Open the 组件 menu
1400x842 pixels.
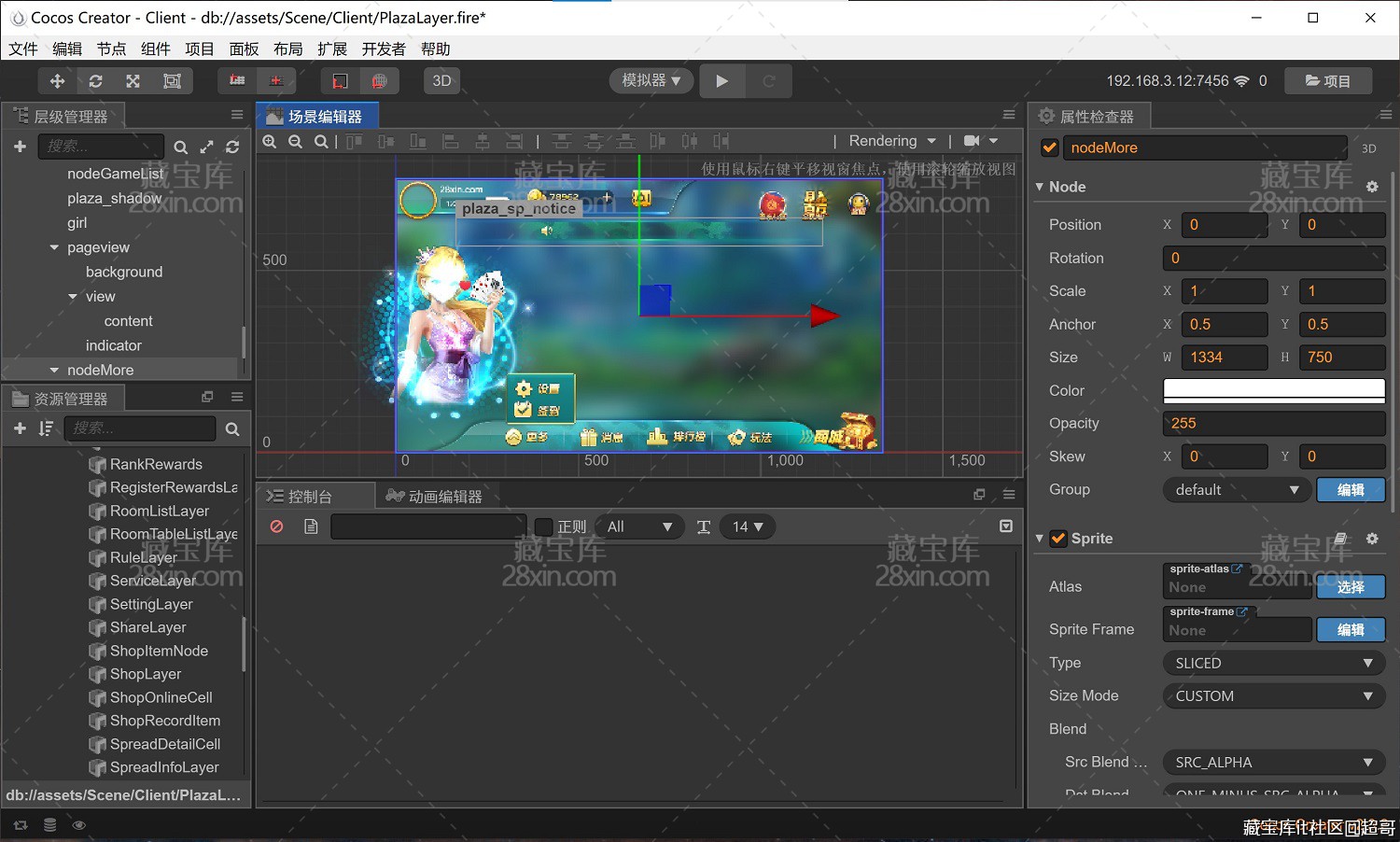click(155, 49)
